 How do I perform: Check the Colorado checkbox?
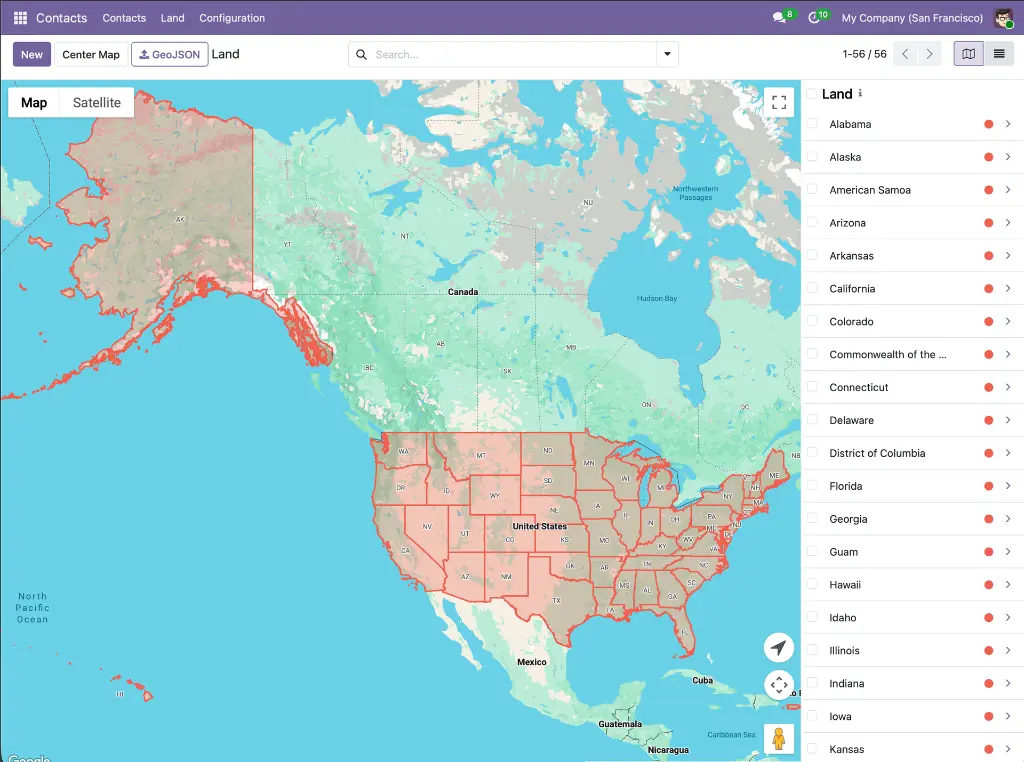coord(812,321)
